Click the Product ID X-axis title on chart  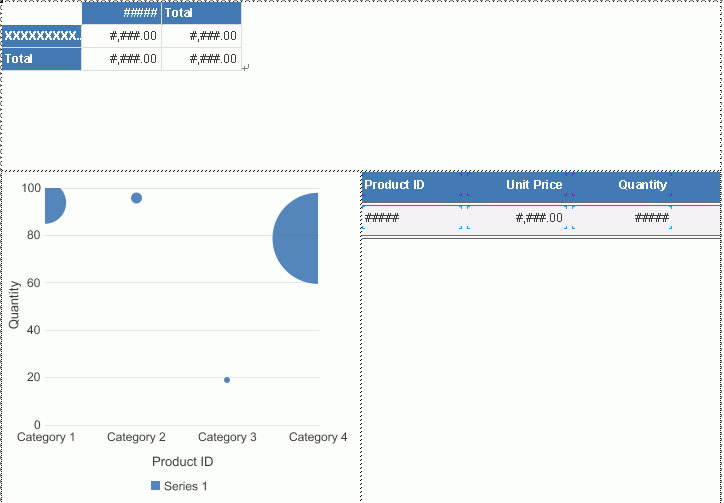(182, 462)
